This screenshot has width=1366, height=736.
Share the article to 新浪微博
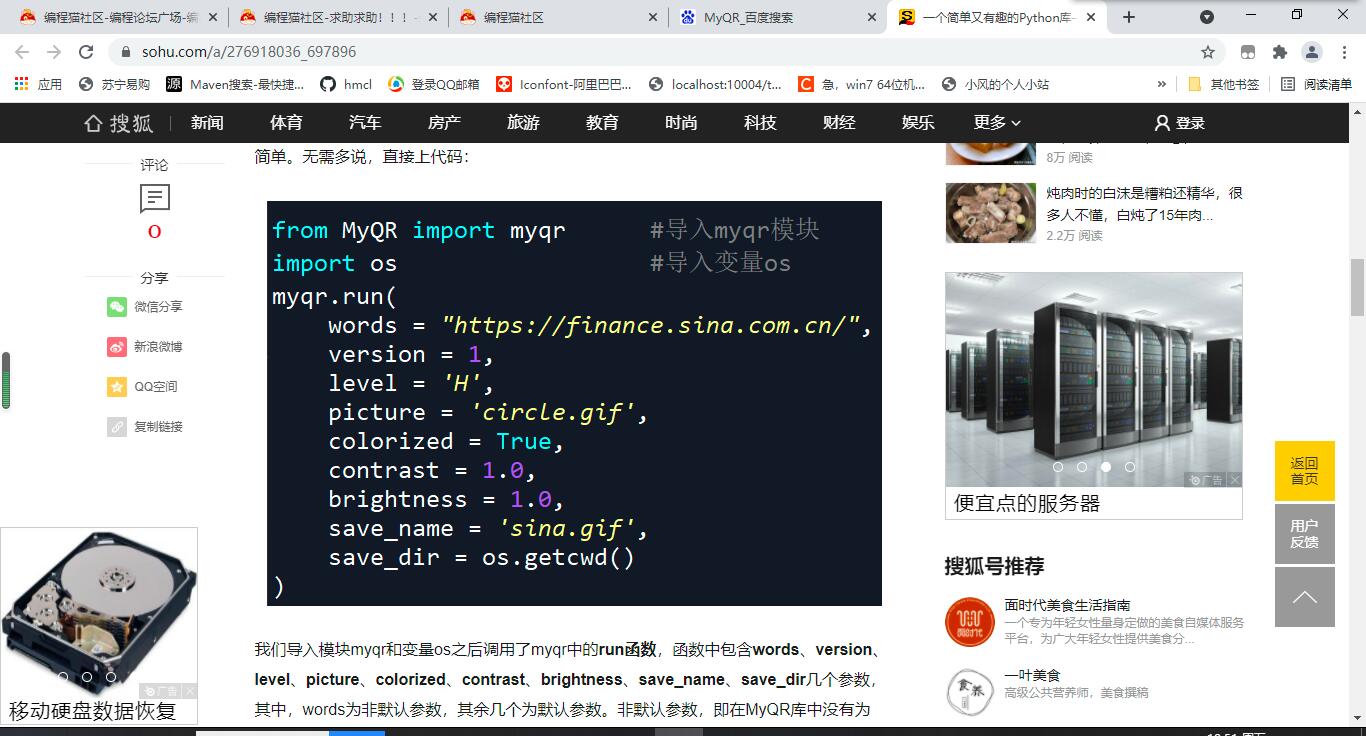pos(145,347)
